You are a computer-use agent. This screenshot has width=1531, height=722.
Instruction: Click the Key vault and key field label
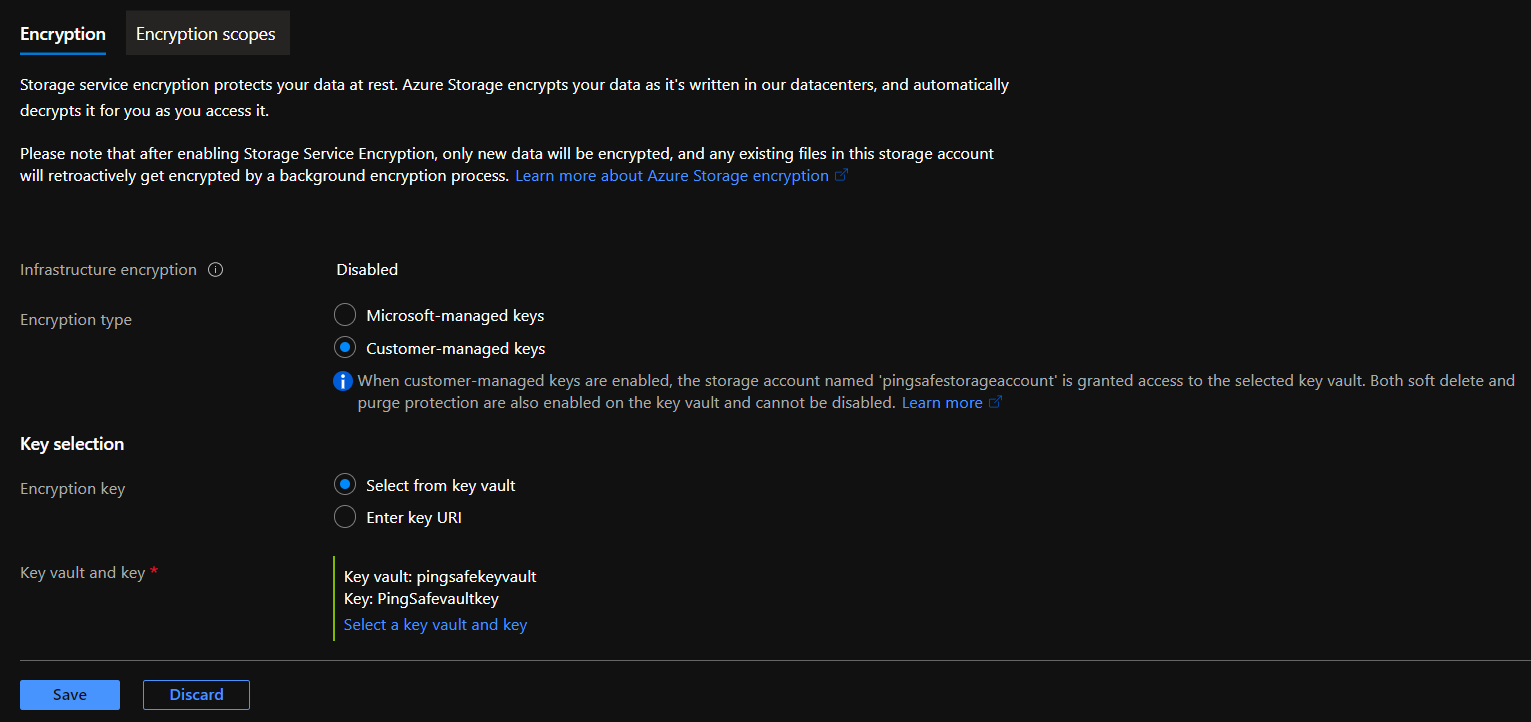point(82,573)
